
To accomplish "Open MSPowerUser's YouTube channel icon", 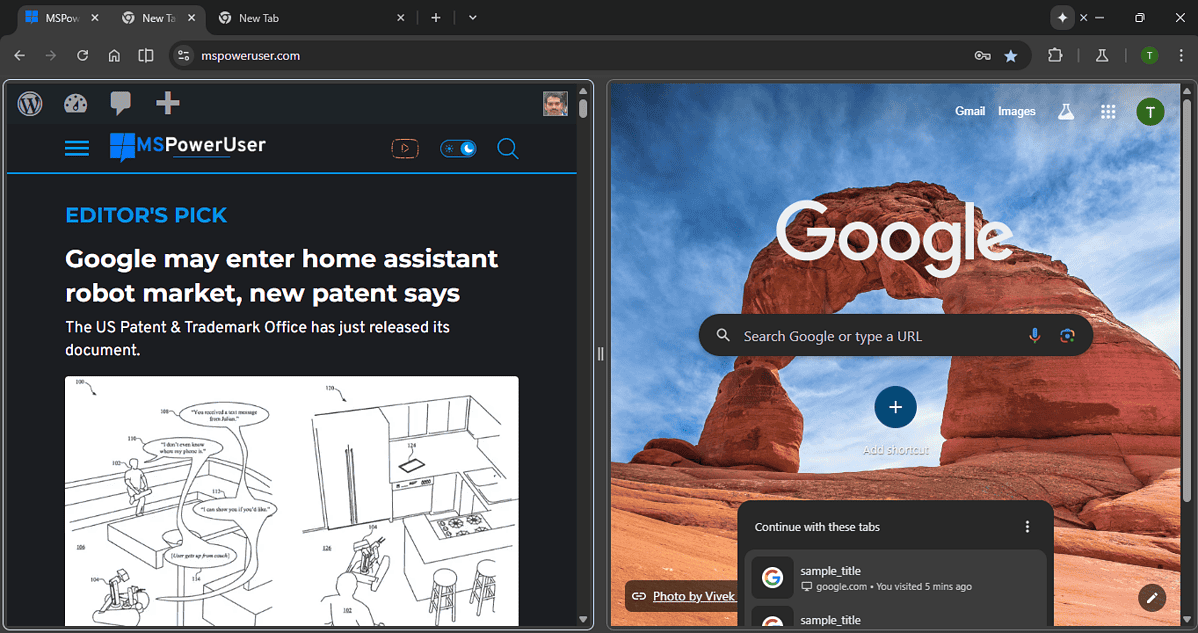I will [x=404, y=147].
